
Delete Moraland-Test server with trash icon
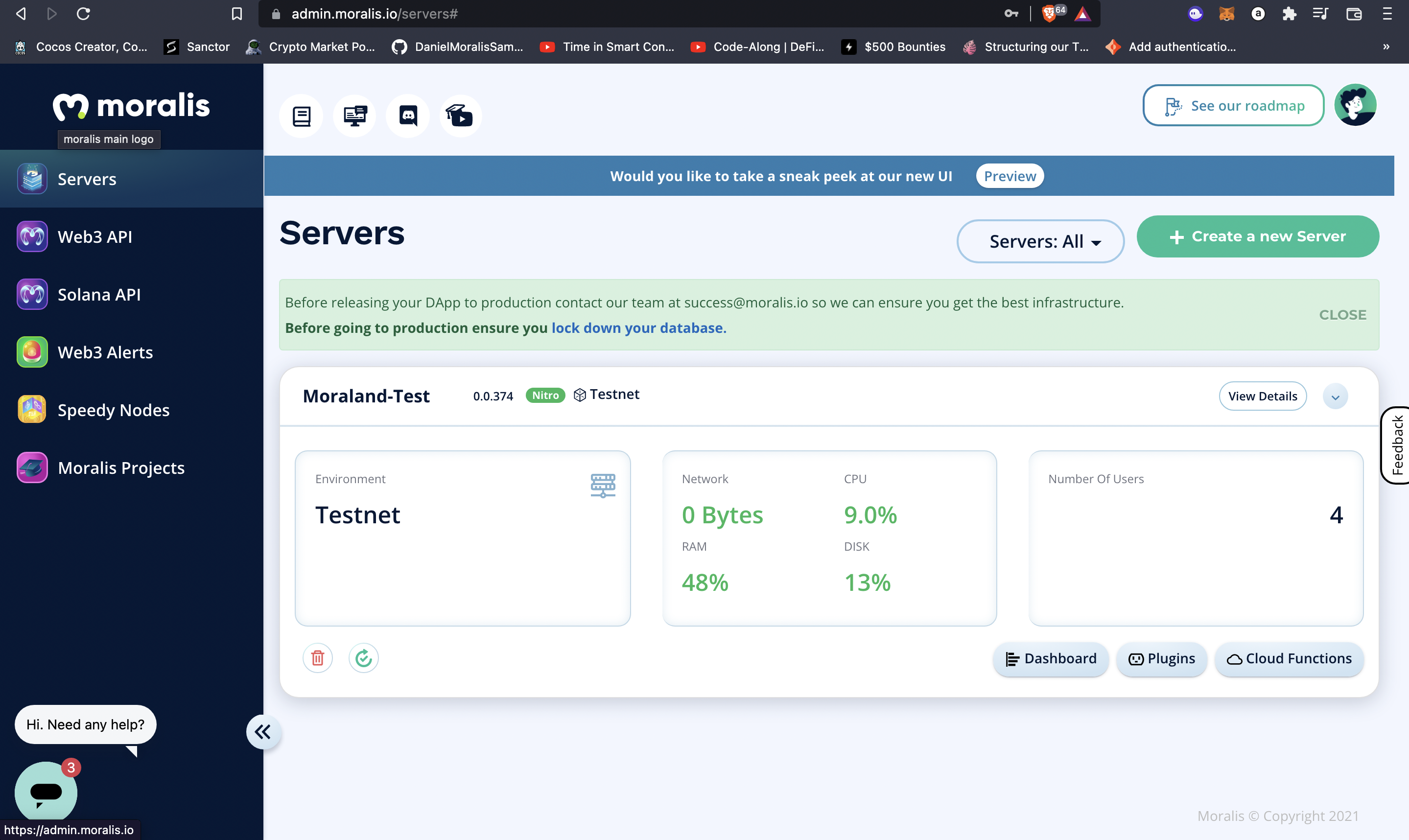(318, 658)
